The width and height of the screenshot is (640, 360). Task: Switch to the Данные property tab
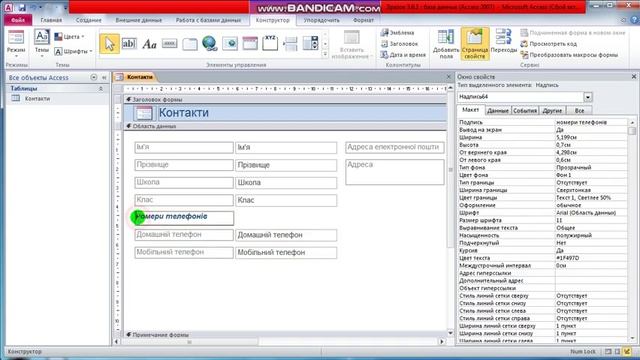click(498, 110)
